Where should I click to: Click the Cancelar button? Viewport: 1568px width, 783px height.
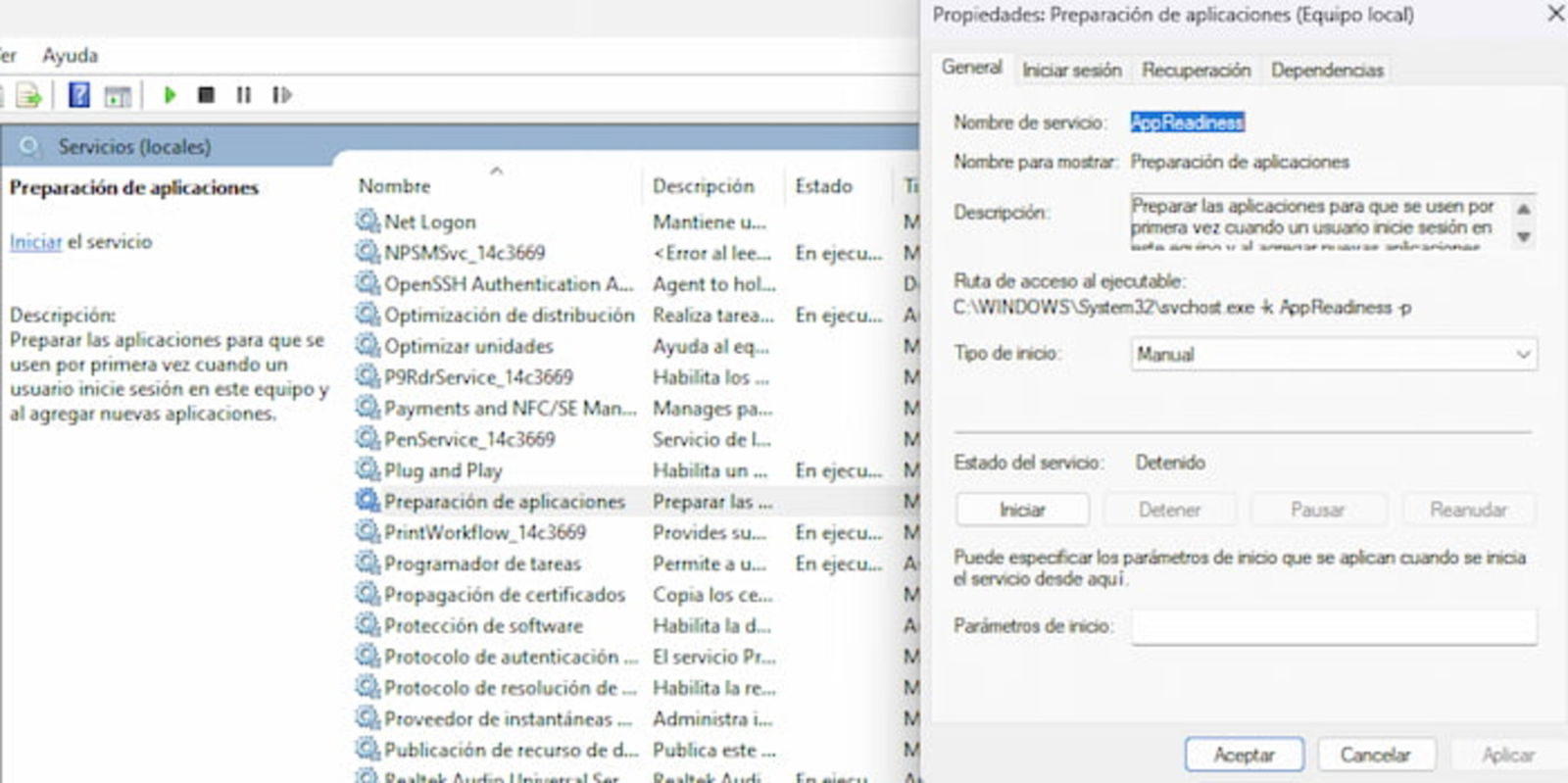[x=1375, y=755]
